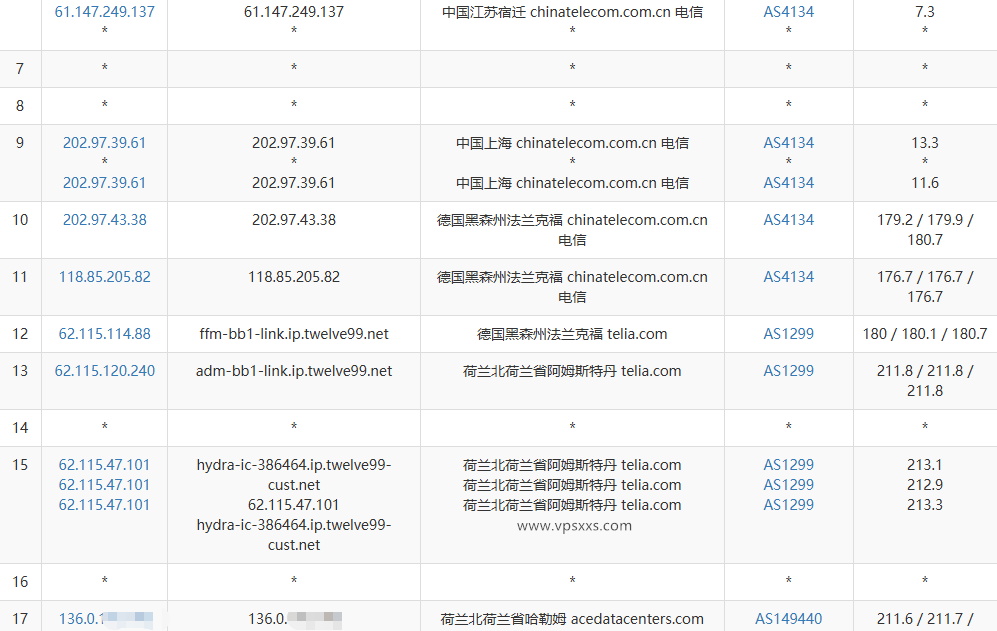Open the blue 61.147.249.137 IP link
The width and height of the screenshot is (997, 631).
[104, 11]
